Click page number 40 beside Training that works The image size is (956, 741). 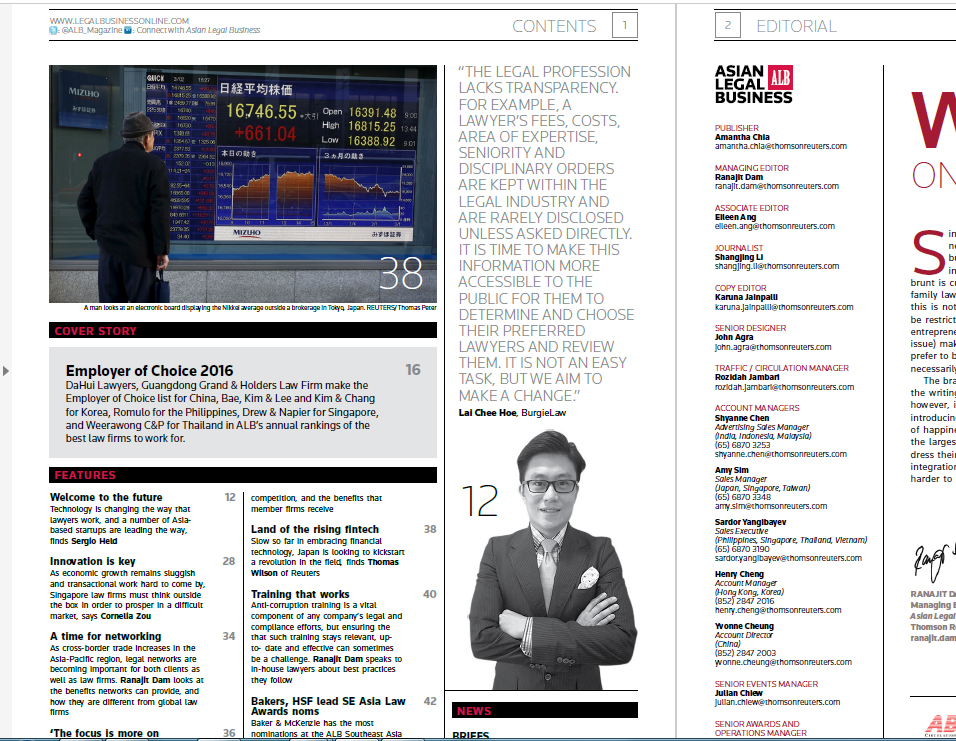pyautogui.click(x=430, y=594)
